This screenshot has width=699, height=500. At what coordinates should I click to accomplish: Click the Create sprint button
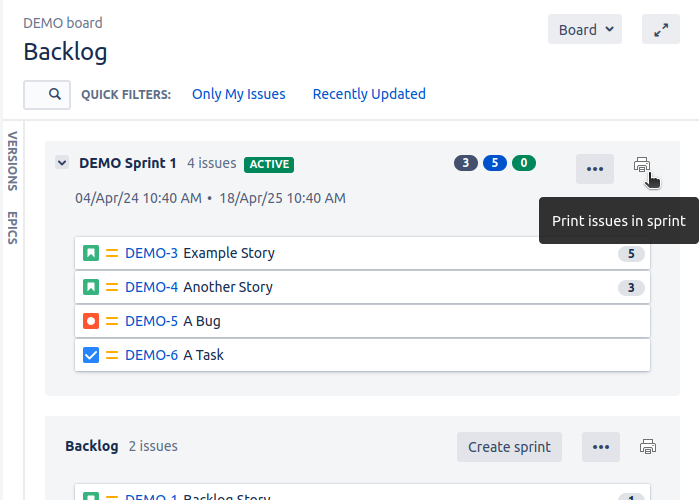pos(509,447)
